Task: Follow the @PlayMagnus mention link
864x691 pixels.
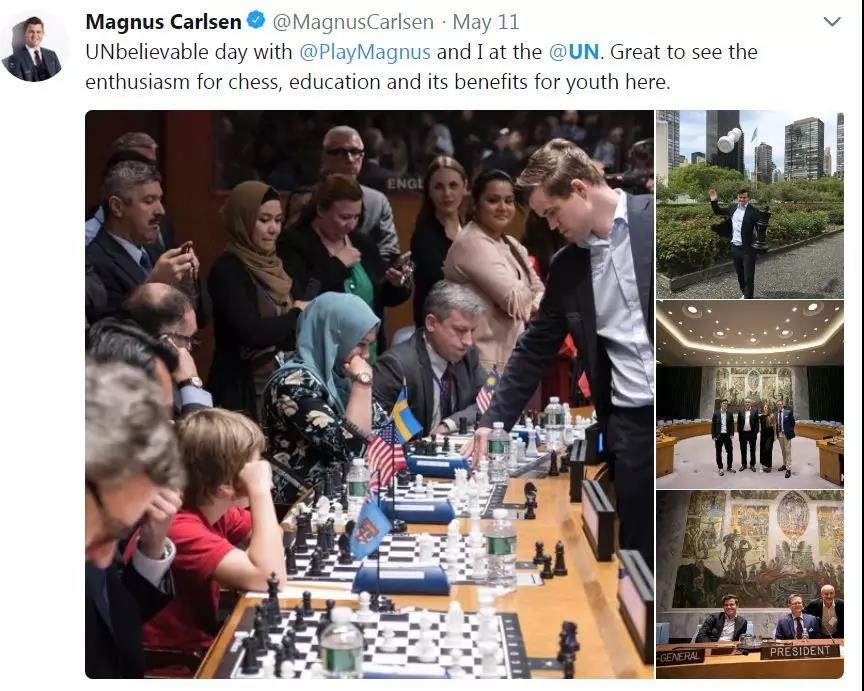Action: tap(365, 52)
